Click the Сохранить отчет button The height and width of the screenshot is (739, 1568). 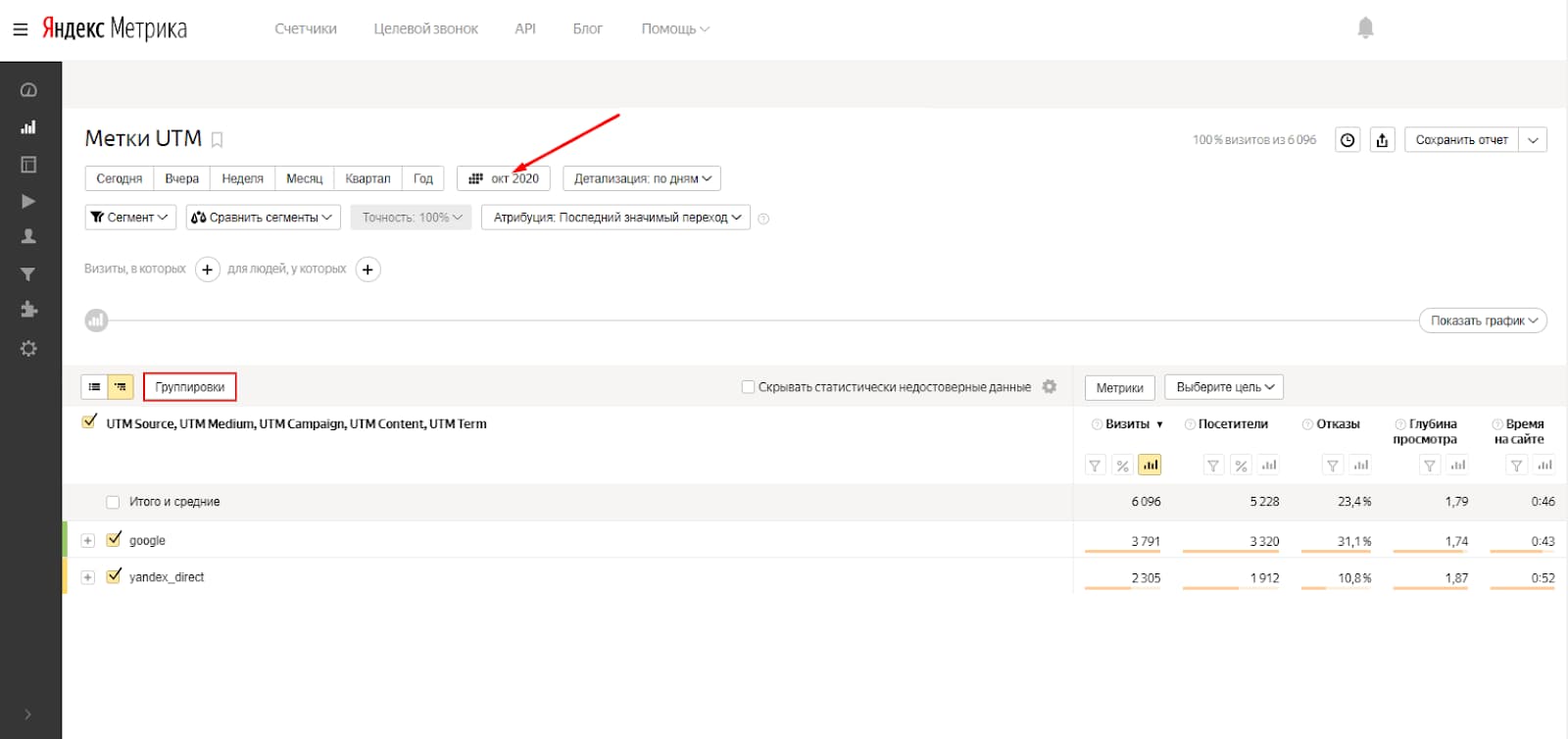coord(1462,140)
